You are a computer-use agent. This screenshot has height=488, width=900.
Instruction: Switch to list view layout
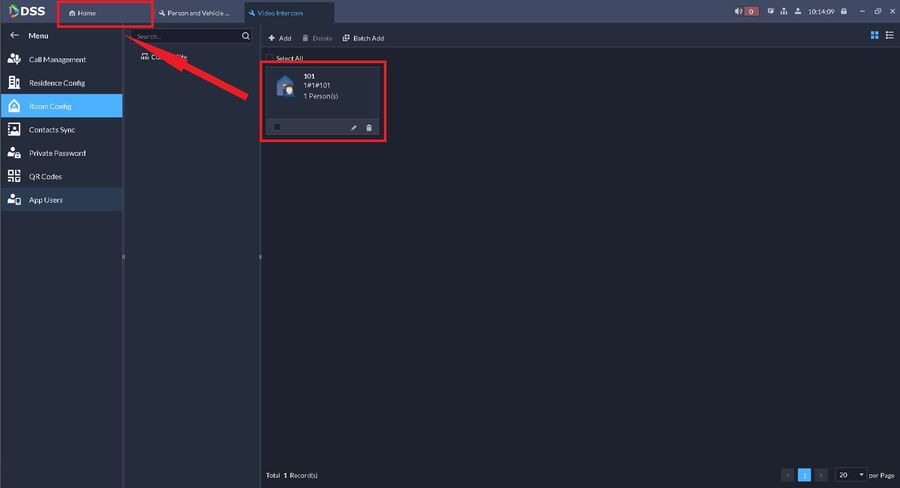[889, 36]
